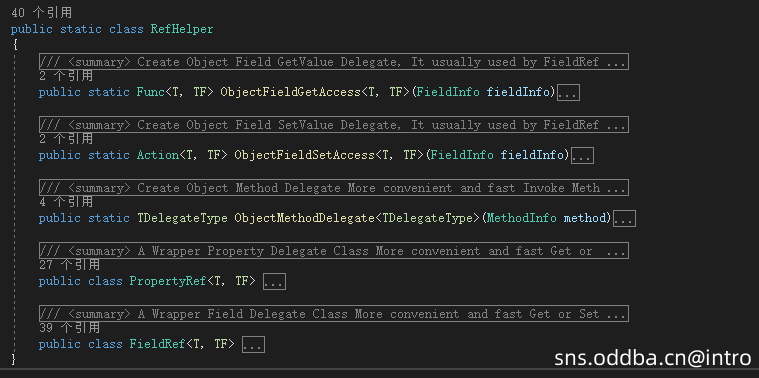Expand collapsed body of ObjectFieldGetAccess method

click(568, 92)
